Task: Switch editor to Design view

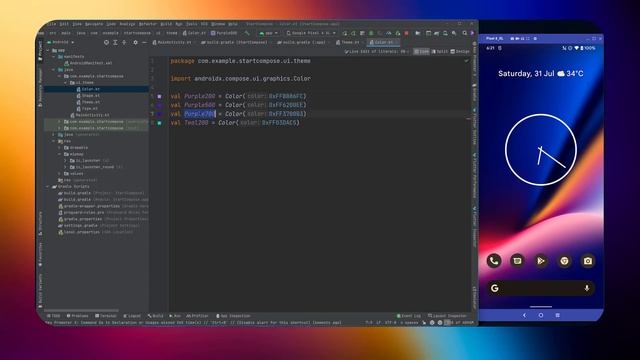Action: click(460, 51)
